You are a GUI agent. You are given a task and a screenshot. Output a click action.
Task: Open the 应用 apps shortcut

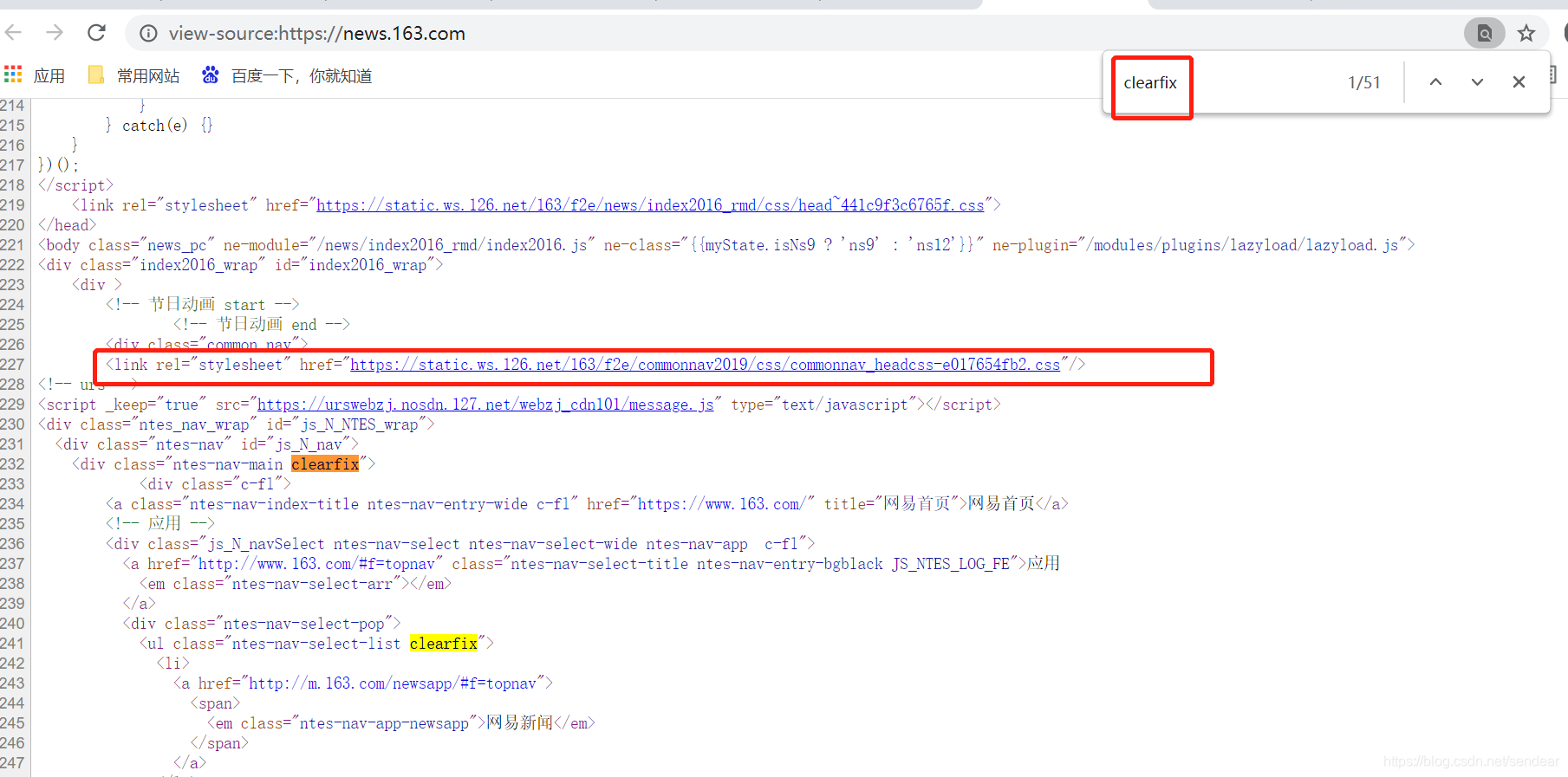tap(35, 76)
